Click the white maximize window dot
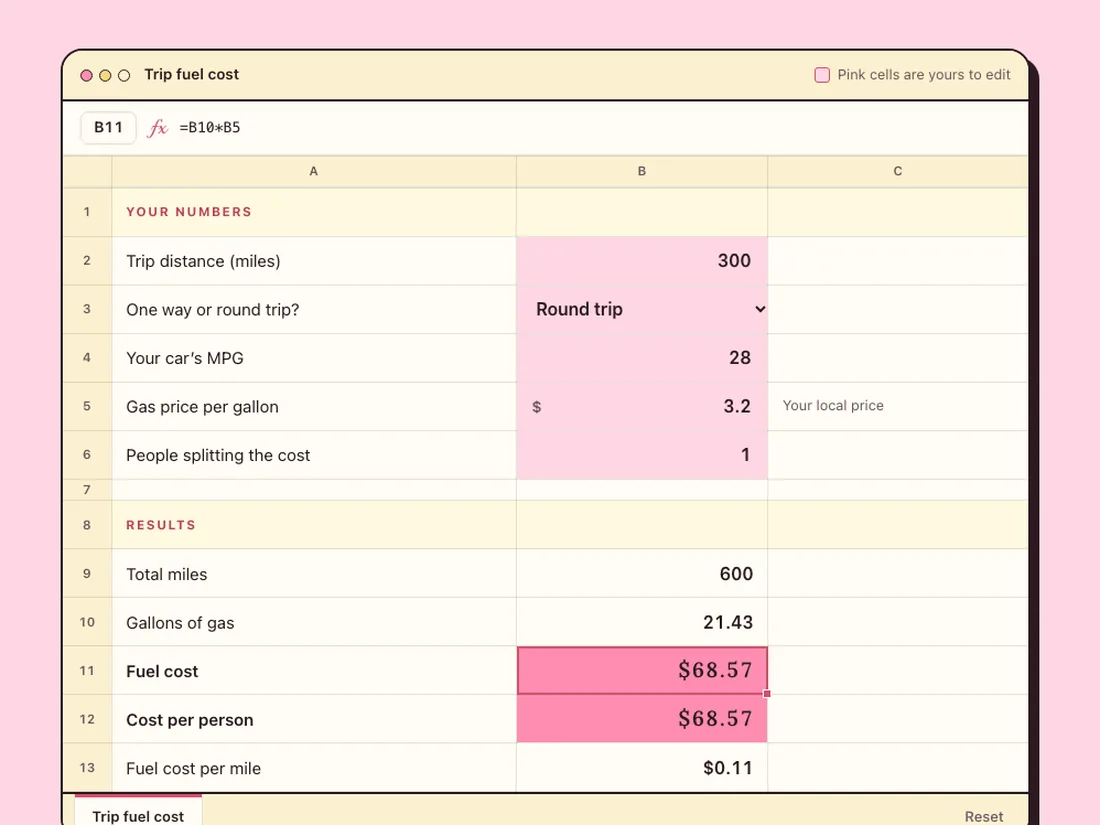Image resolution: width=1100 pixels, height=825 pixels. tap(124, 75)
